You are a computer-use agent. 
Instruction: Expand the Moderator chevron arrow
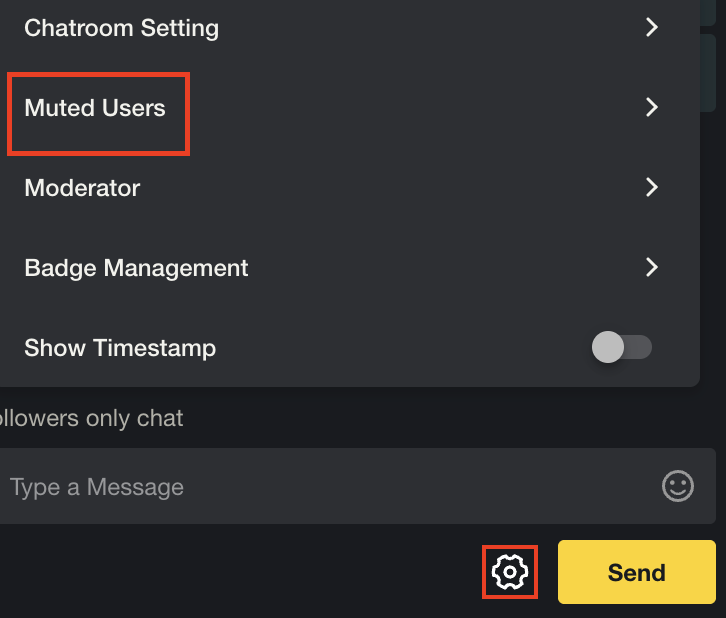(x=652, y=187)
